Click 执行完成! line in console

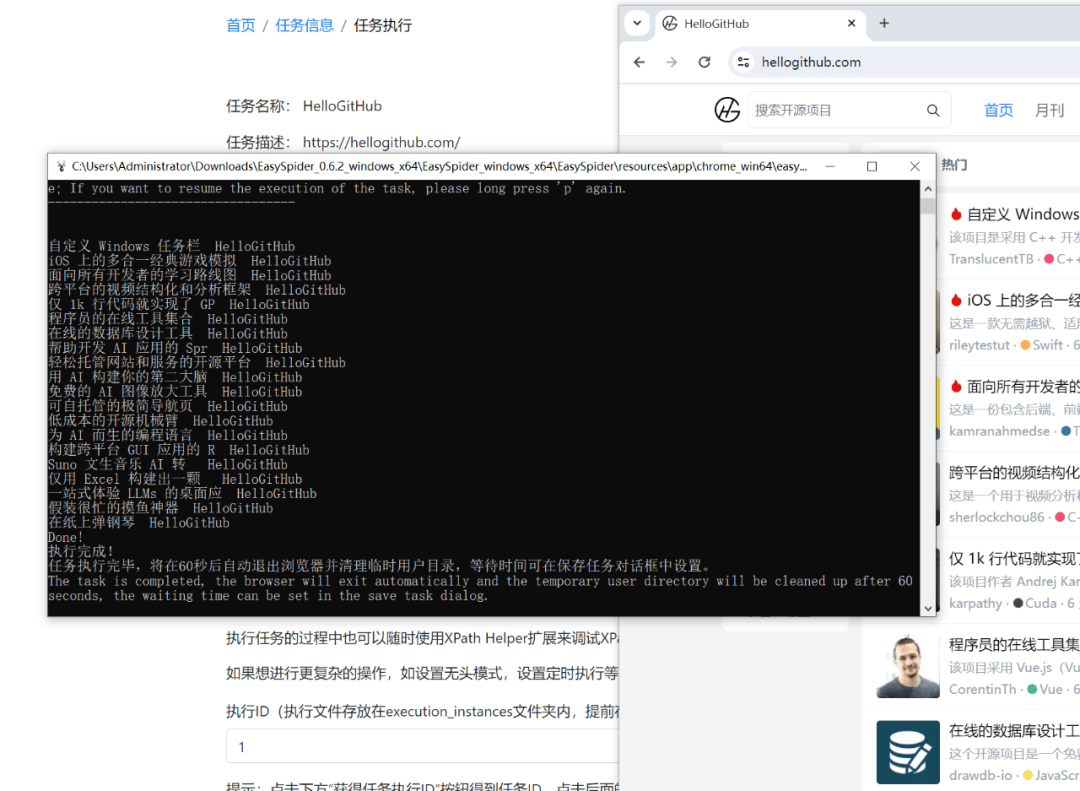coord(81,551)
